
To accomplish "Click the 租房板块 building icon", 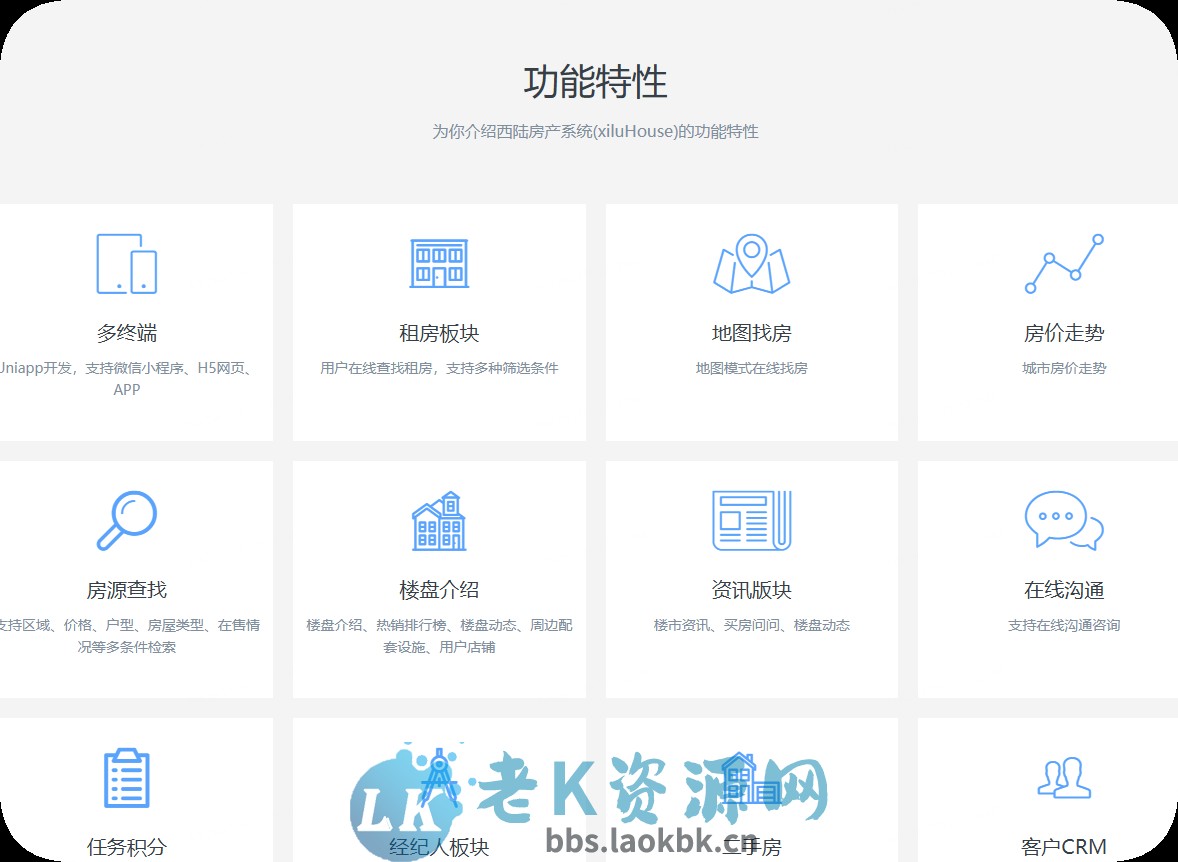I will tap(439, 262).
